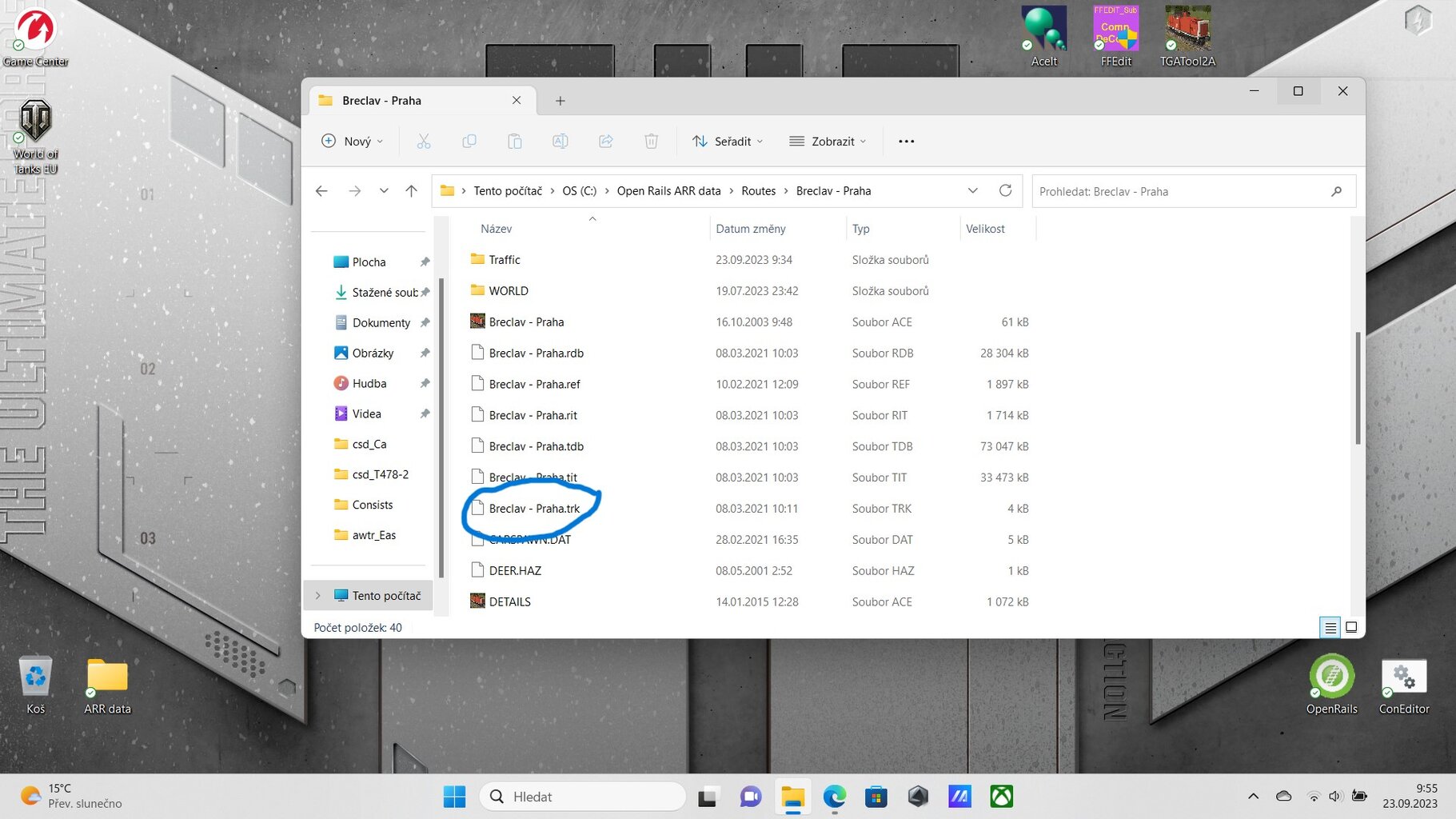Select the WORLD folder row

pyautogui.click(x=750, y=291)
